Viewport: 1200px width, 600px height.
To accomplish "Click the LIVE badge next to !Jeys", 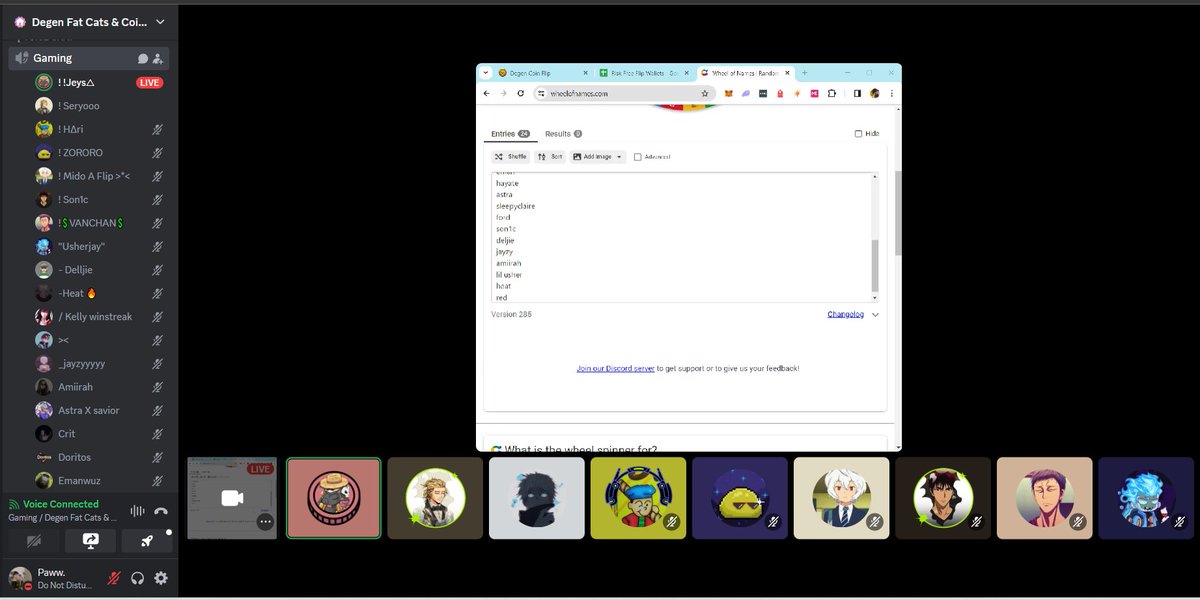I will [149, 82].
